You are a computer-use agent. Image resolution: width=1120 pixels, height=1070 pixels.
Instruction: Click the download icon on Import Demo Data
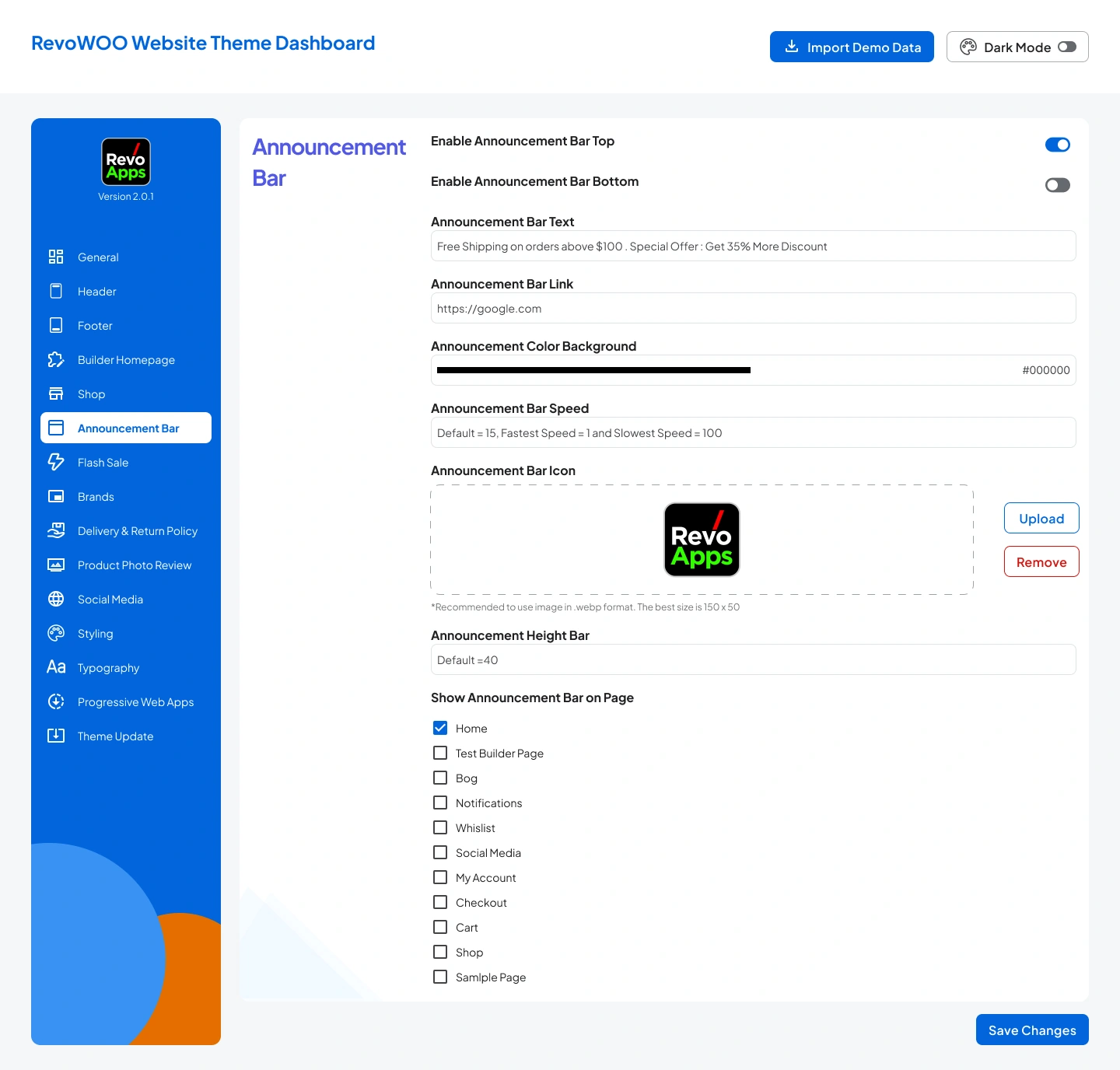(x=792, y=47)
